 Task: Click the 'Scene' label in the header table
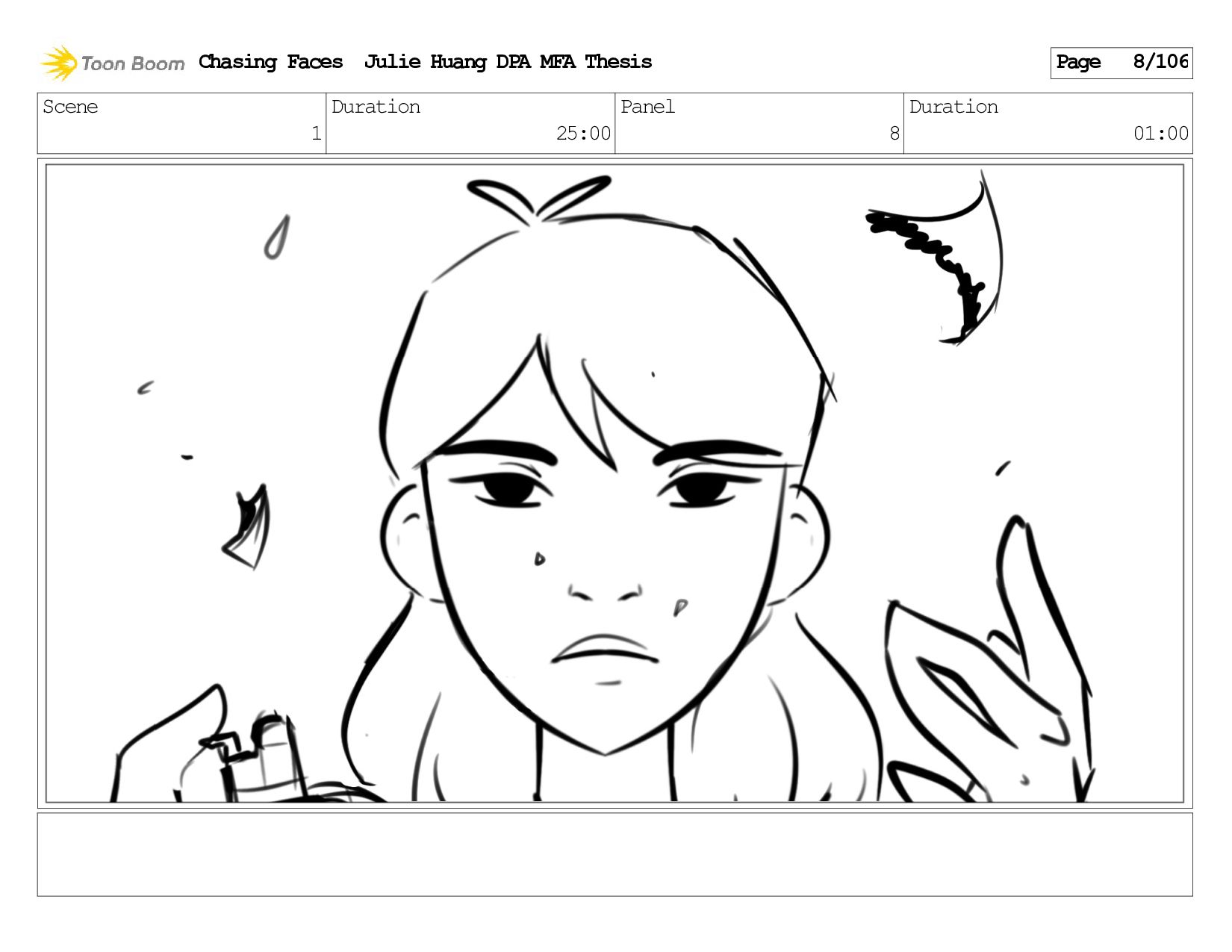coord(70,107)
